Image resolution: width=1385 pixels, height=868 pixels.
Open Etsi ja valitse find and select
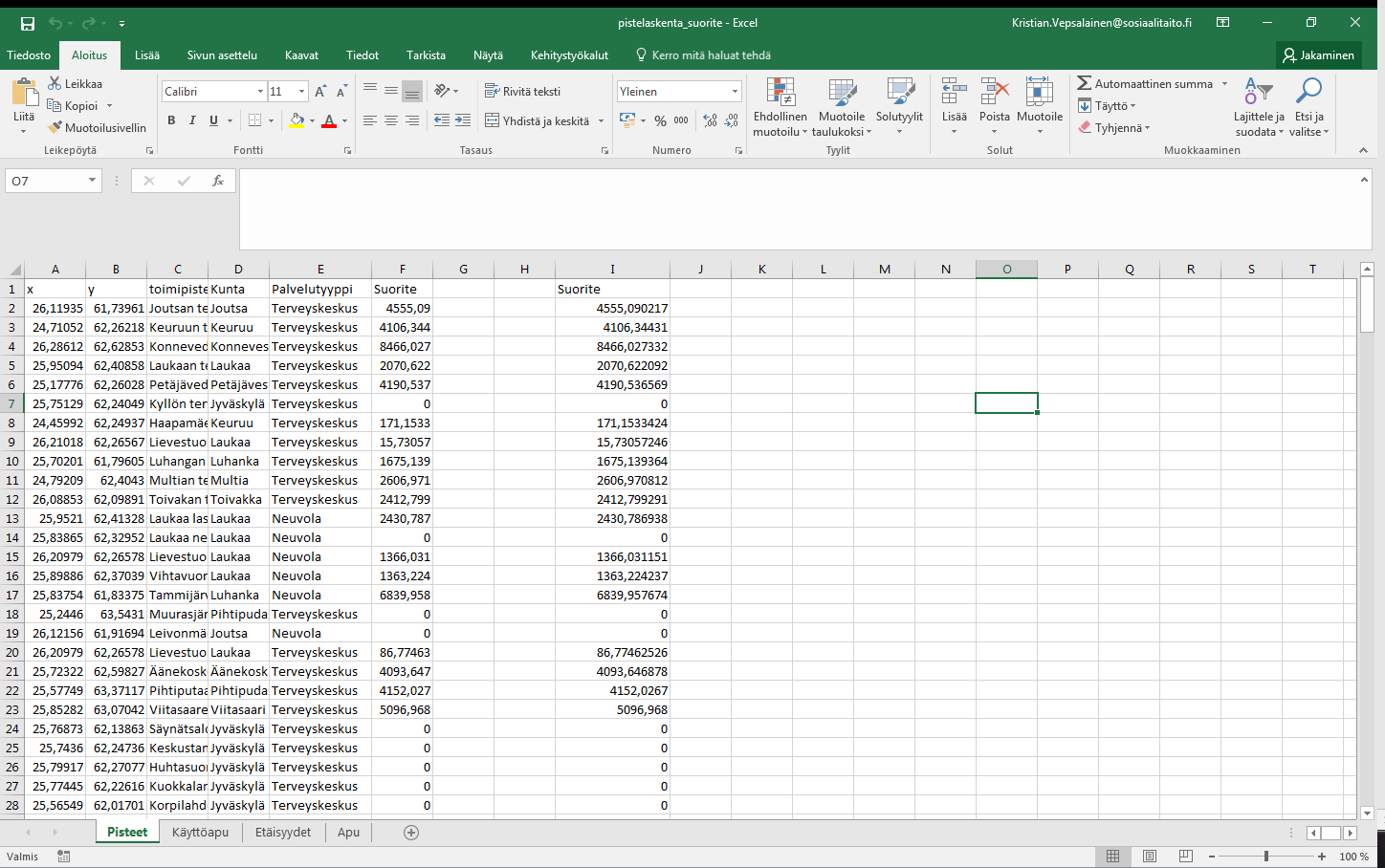coord(1308,107)
